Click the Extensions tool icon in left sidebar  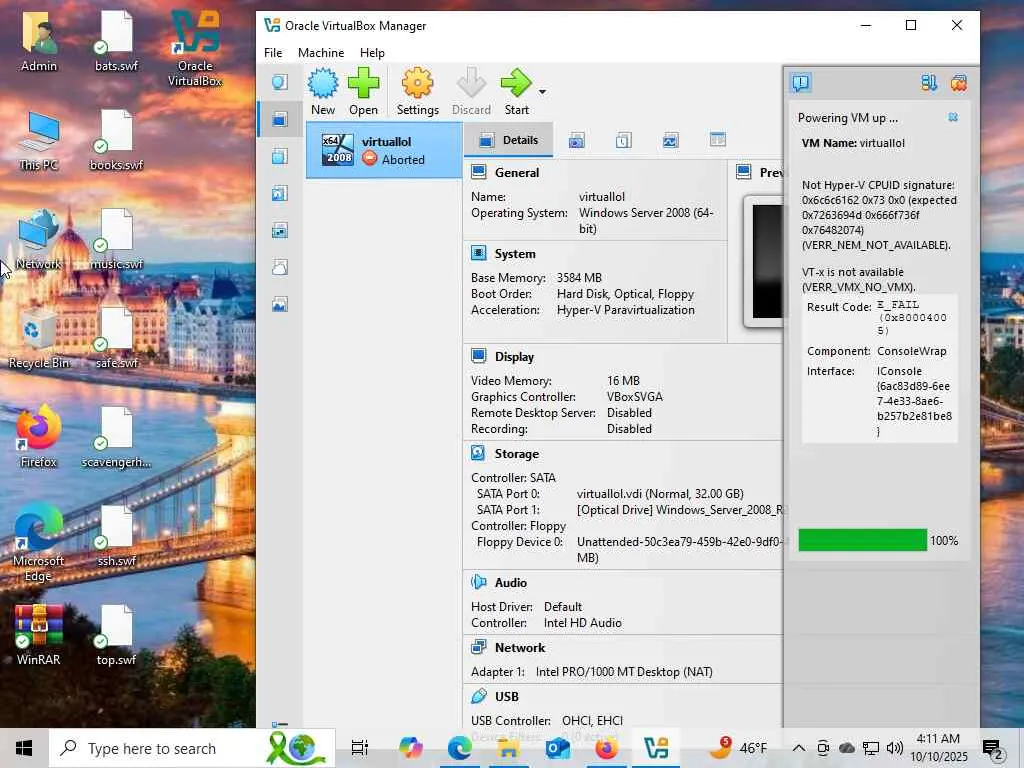coord(280,156)
